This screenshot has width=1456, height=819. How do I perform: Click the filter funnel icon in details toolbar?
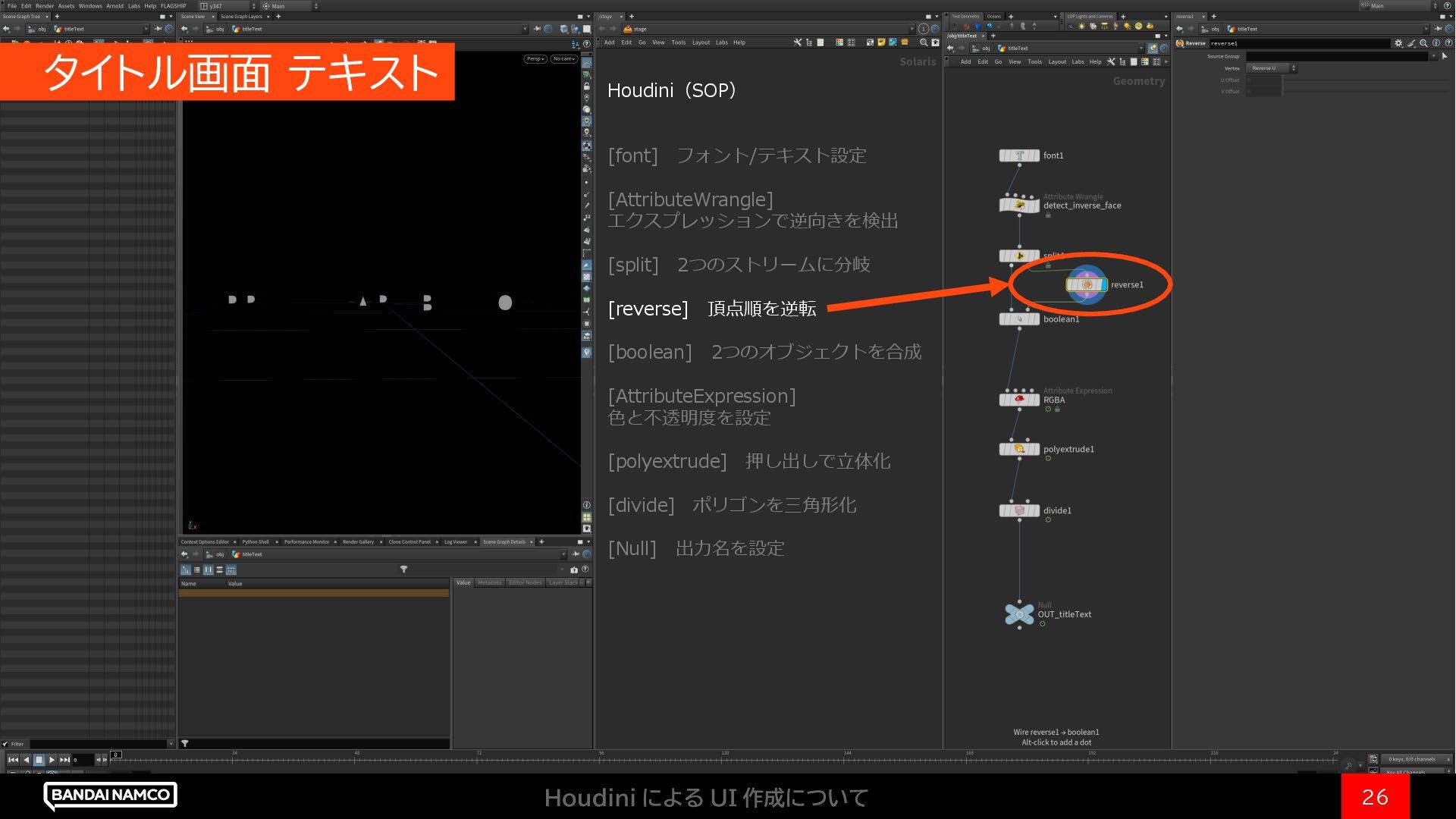(403, 570)
